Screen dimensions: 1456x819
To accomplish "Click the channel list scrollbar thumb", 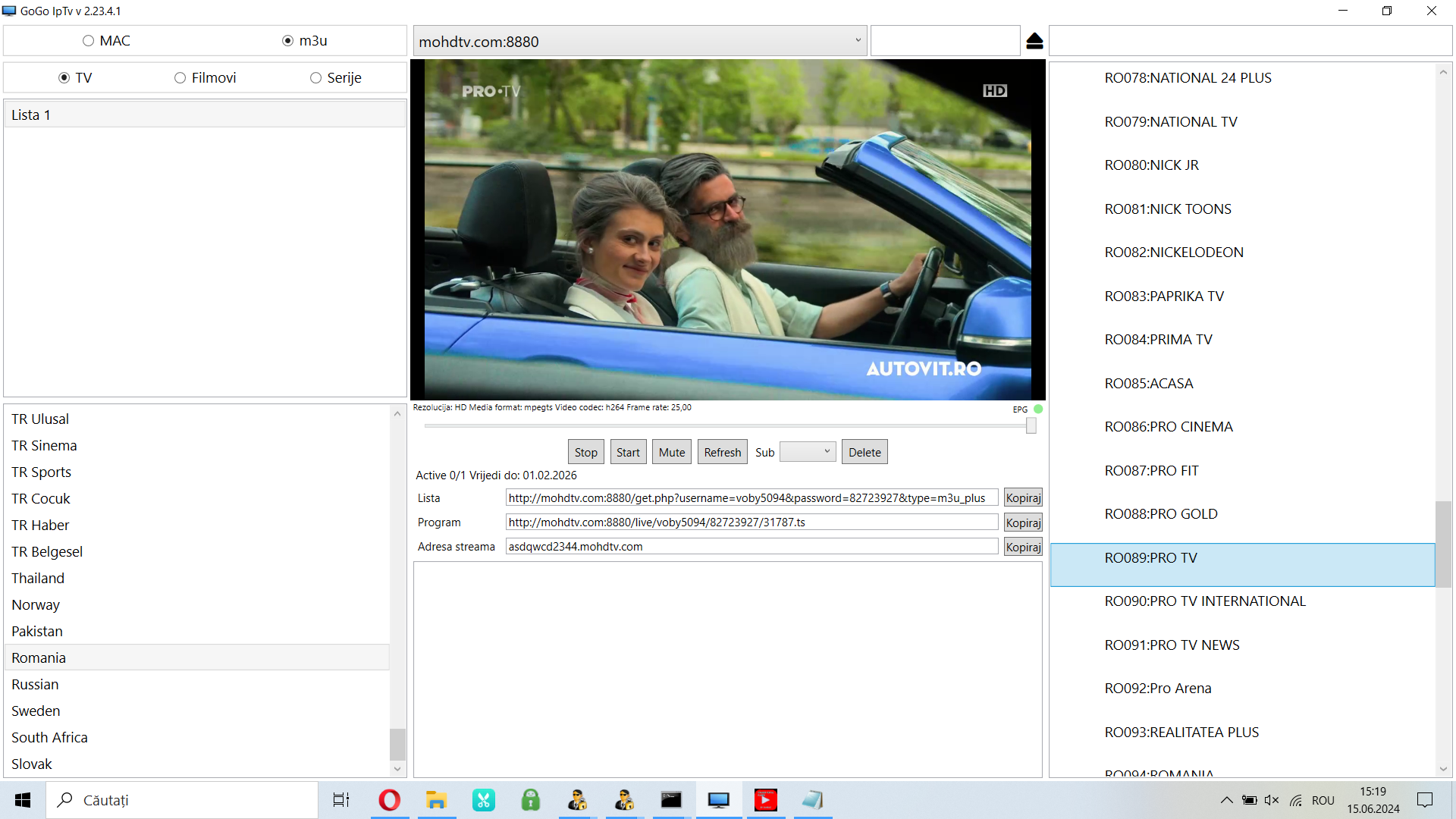I will click(x=1443, y=544).
